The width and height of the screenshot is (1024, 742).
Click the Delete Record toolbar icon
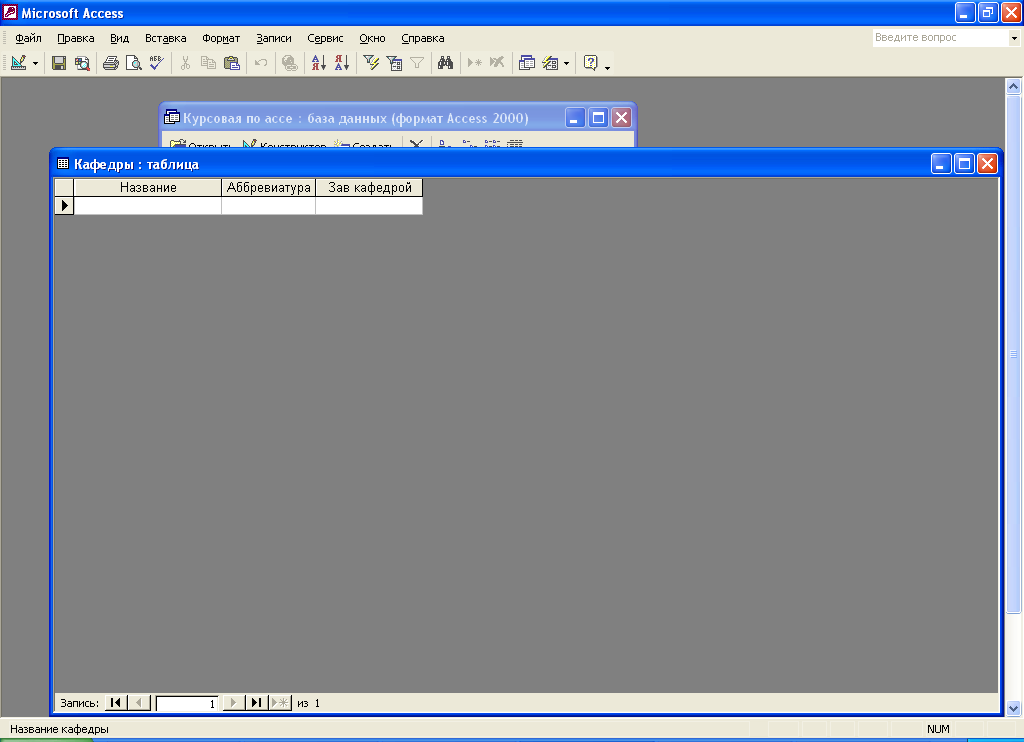498,63
